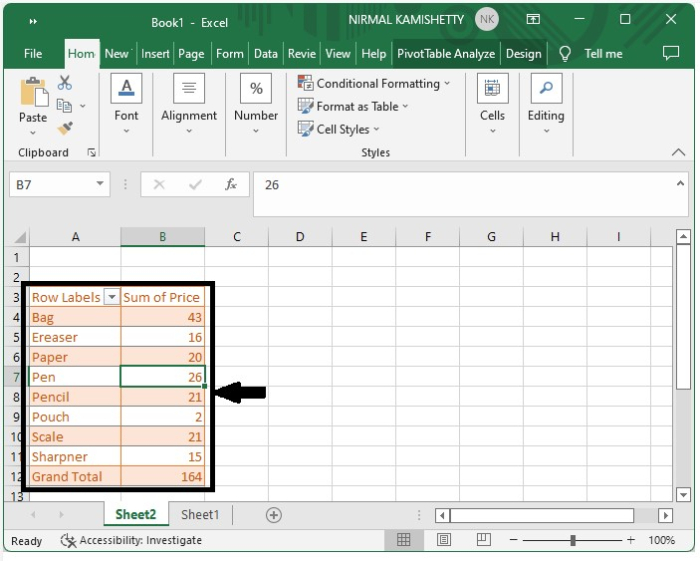The image size is (700, 561).
Task: Click the Zoom in plus button
Action: point(630,540)
